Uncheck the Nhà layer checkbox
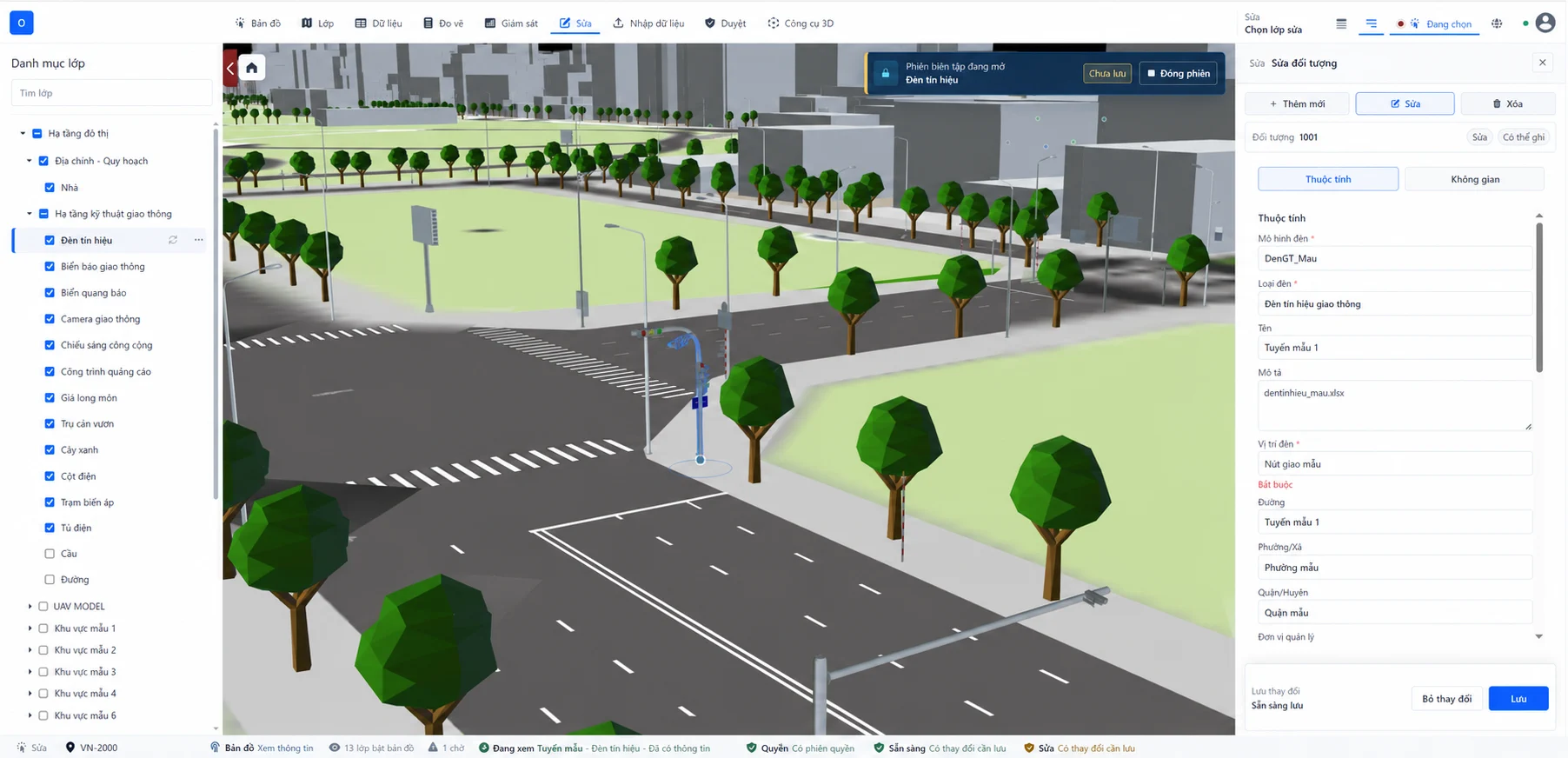This screenshot has height=758, width=1568. (50, 187)
